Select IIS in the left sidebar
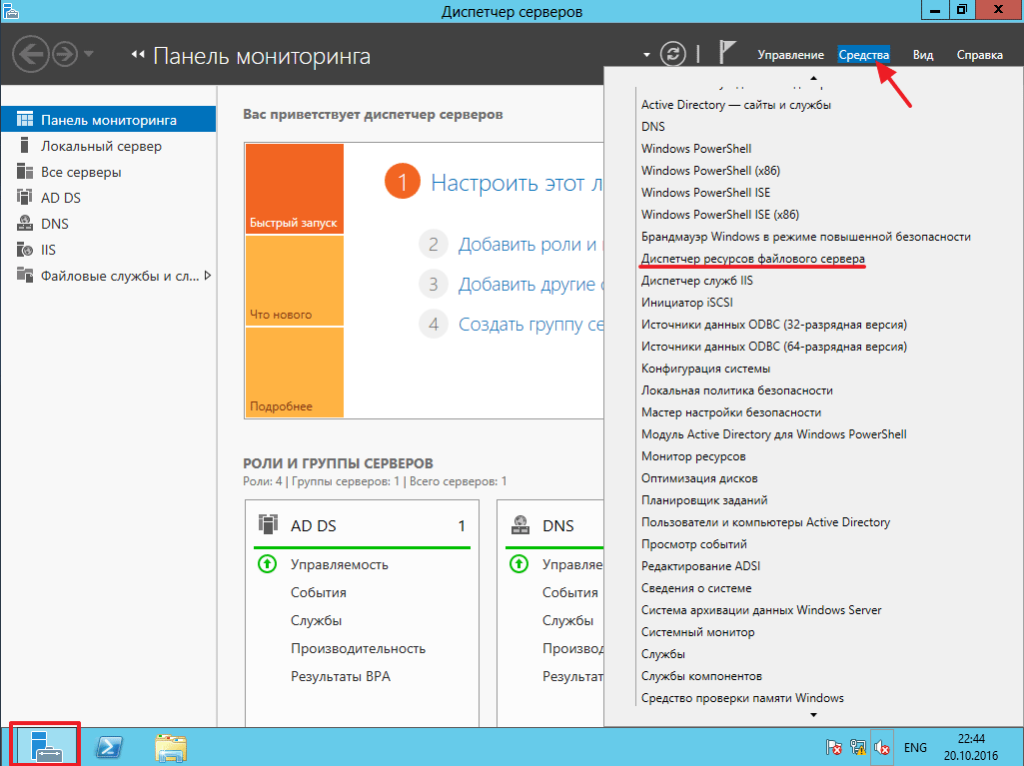The width and height of the screenshot is (1024, 766). pyautogui.click(x=55, y=250)
